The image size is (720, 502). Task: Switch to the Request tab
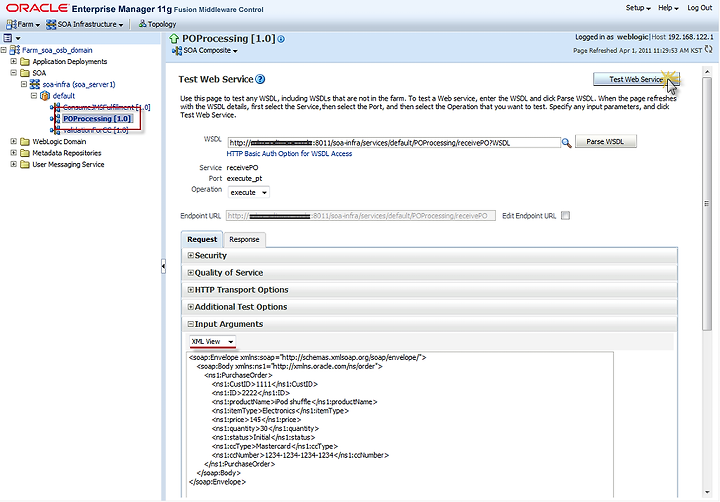(x=202, y=239)
